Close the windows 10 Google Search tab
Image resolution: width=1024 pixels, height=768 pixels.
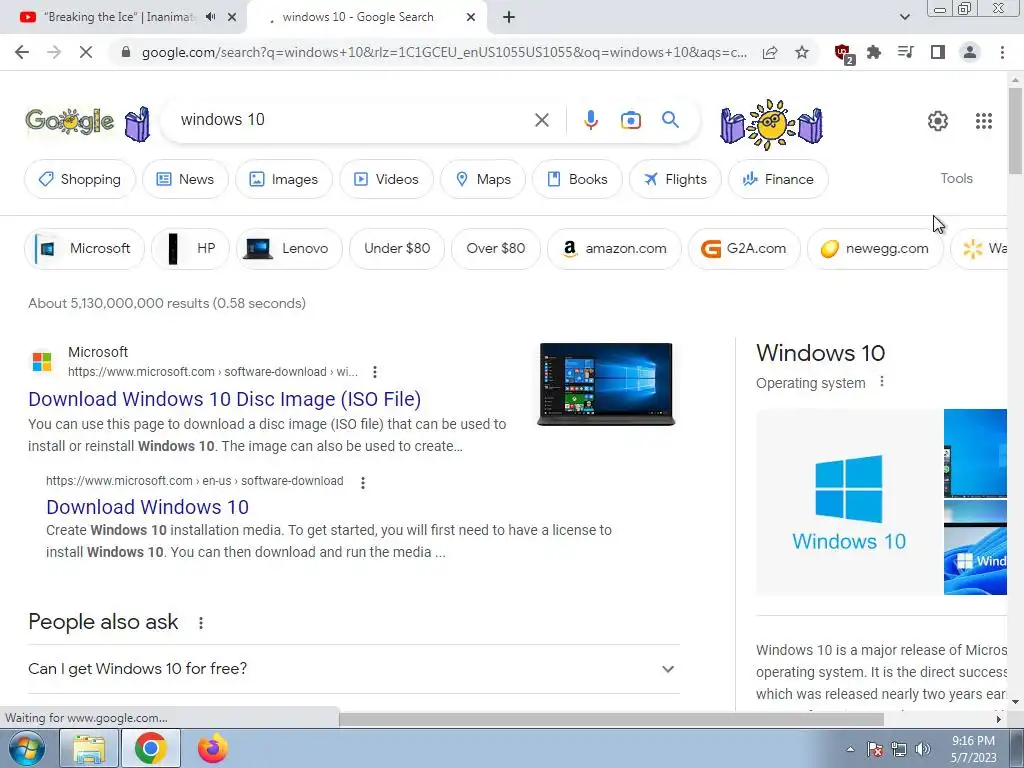pyautogui.click(x=471, y=18)
